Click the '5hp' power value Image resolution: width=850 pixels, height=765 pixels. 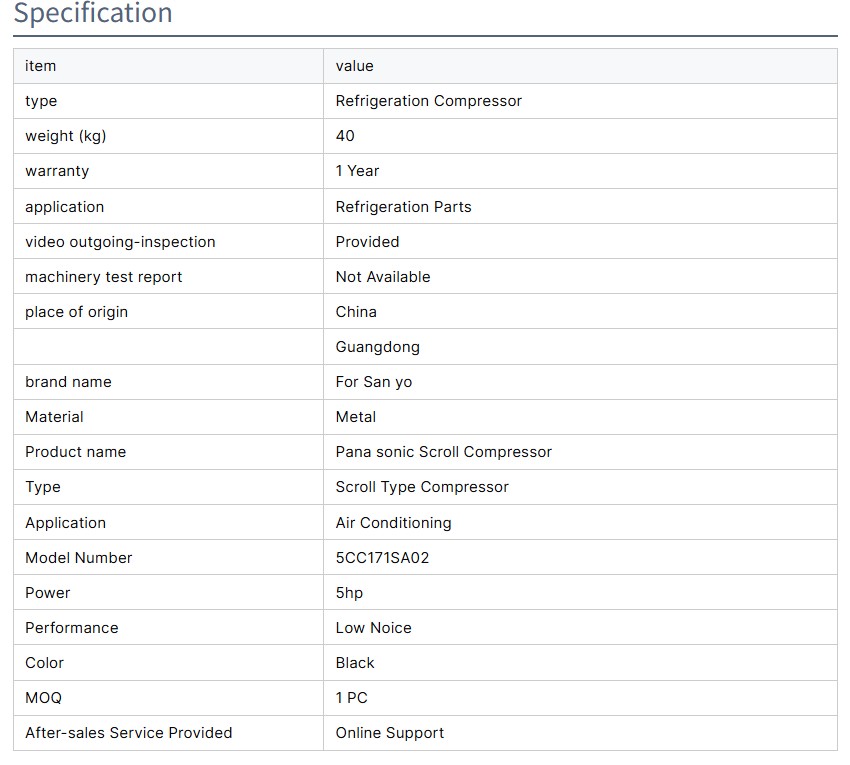tap(349, 593)
